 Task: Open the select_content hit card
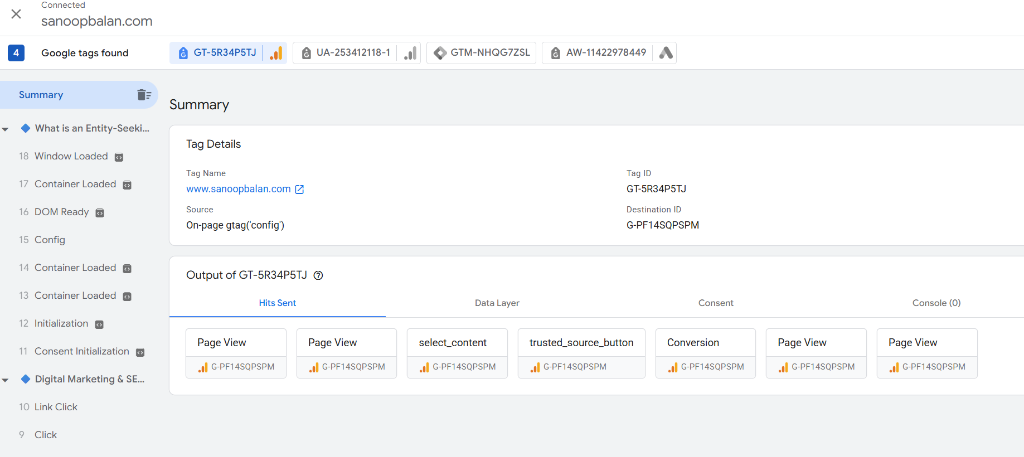click(x=457, y=353)
